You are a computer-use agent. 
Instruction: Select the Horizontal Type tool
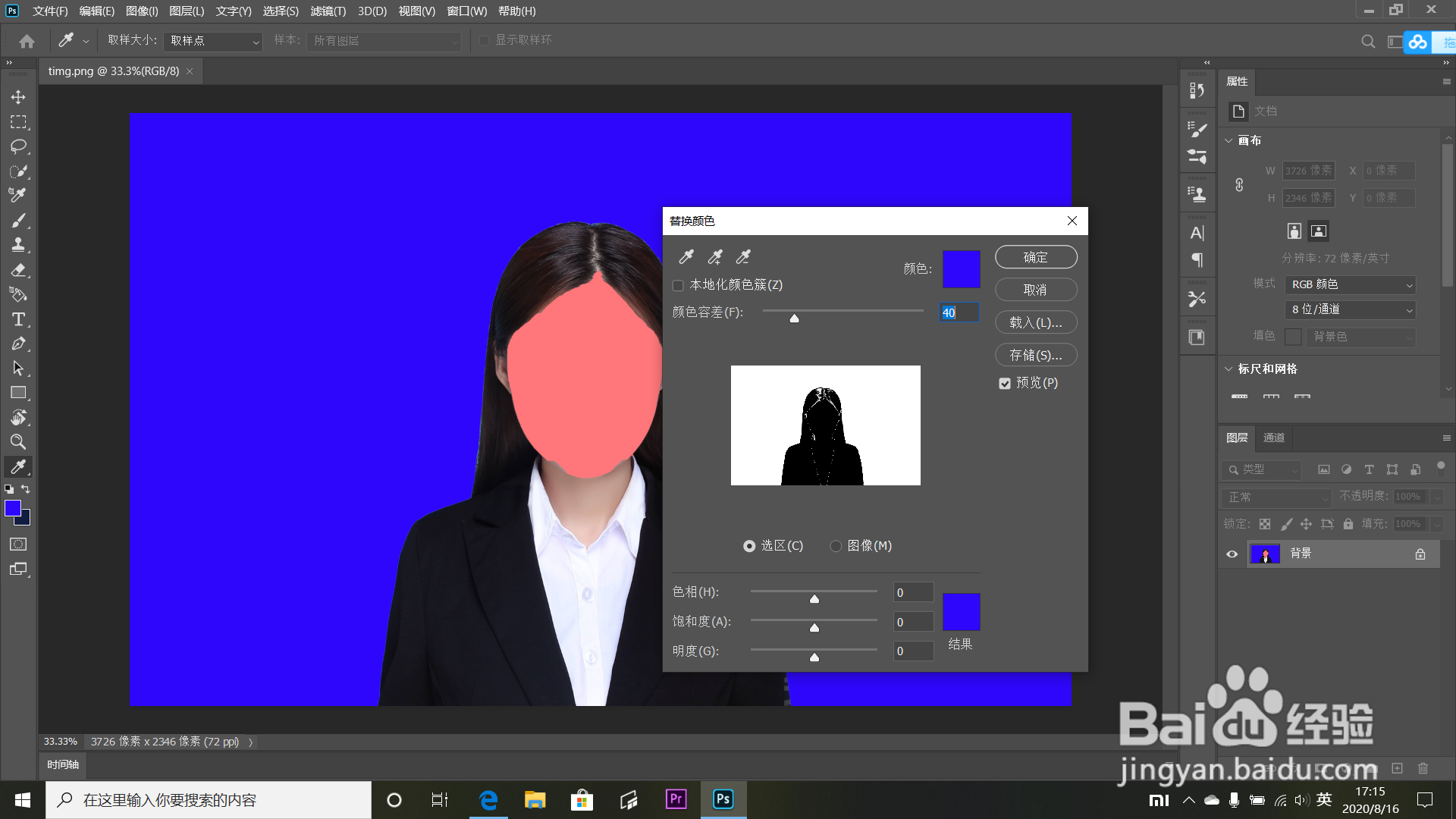point(18,319)
